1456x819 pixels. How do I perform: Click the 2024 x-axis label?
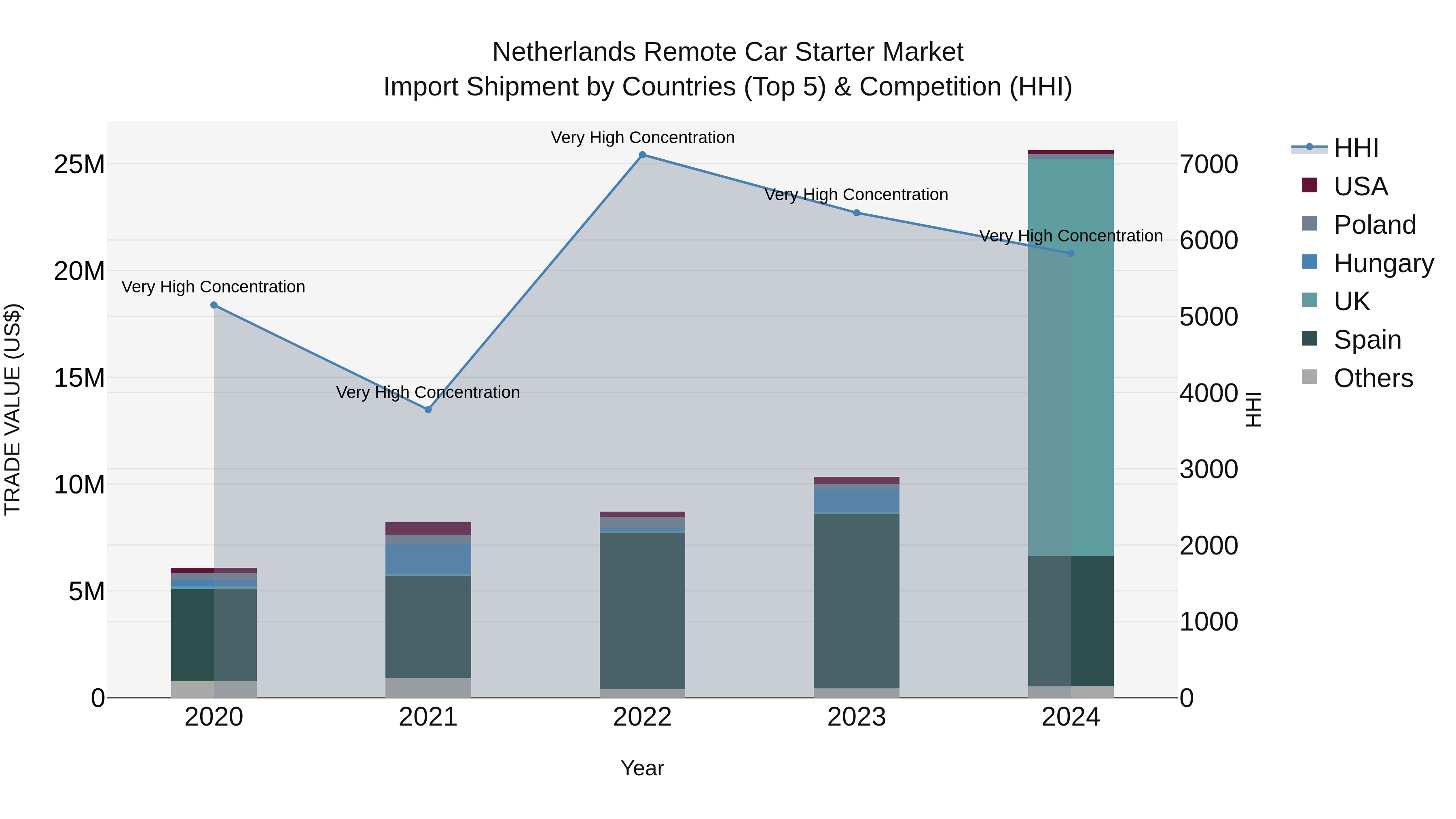pyautogui.click(x=1071, y=717)
